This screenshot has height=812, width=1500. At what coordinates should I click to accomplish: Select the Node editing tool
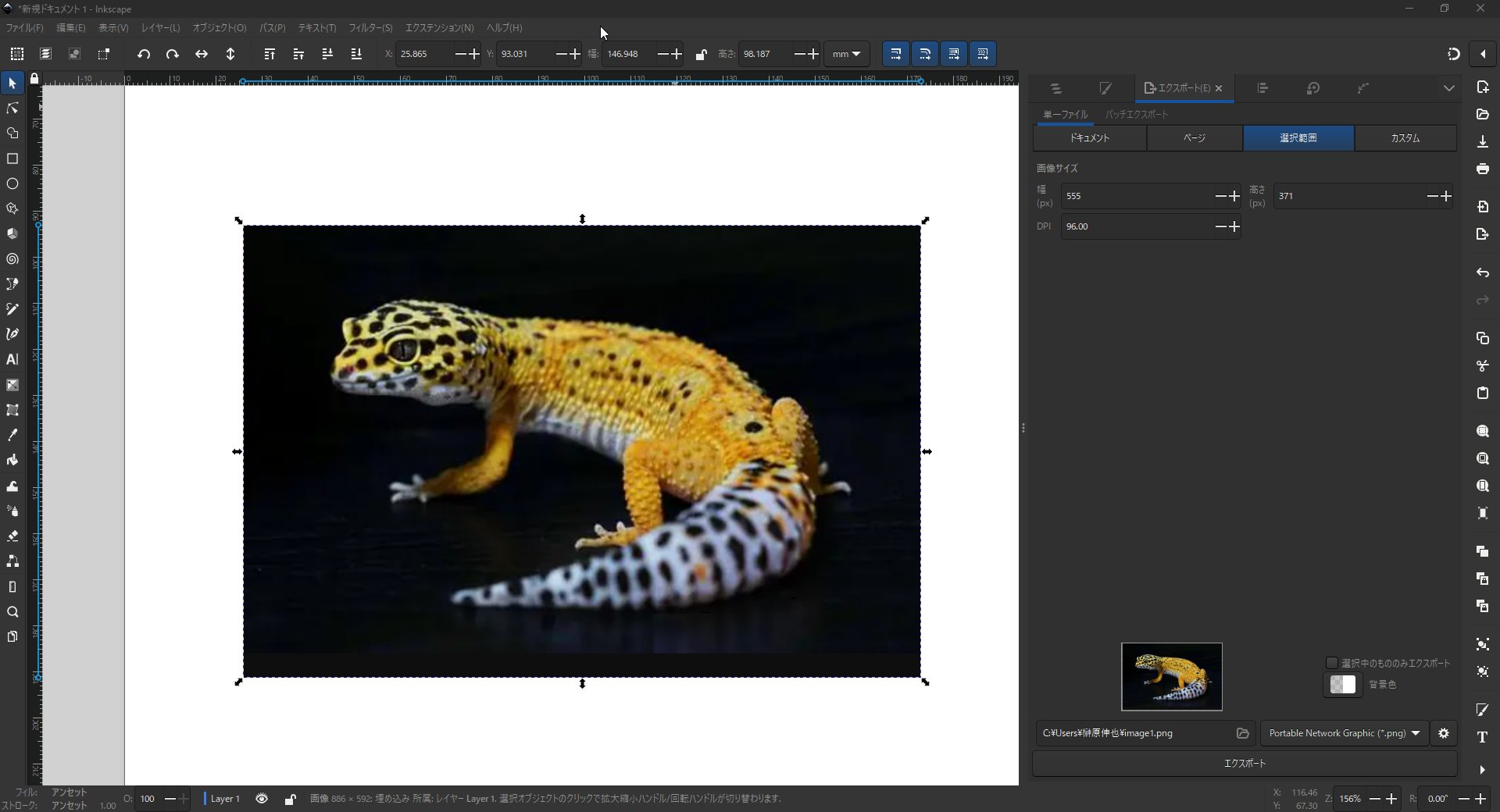pos(12,109)
